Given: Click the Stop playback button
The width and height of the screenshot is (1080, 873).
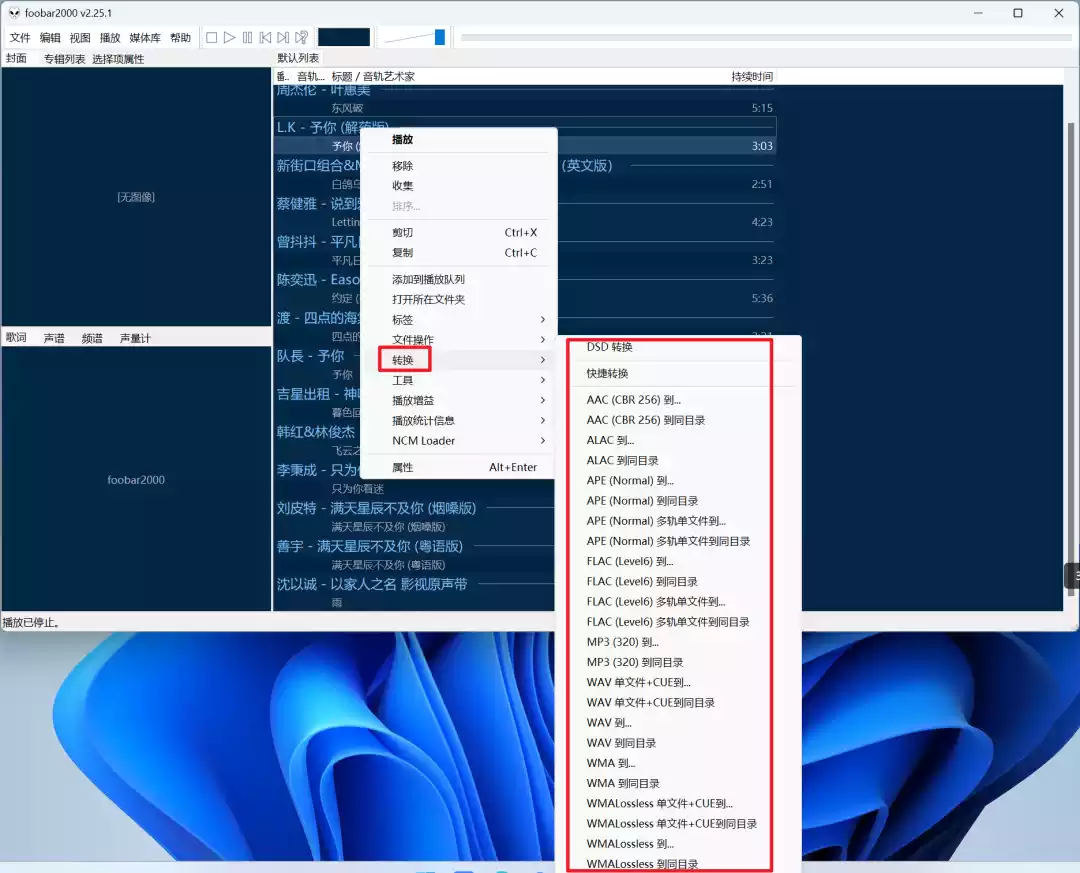Looking at the screenshot, I should pos(211,37).
